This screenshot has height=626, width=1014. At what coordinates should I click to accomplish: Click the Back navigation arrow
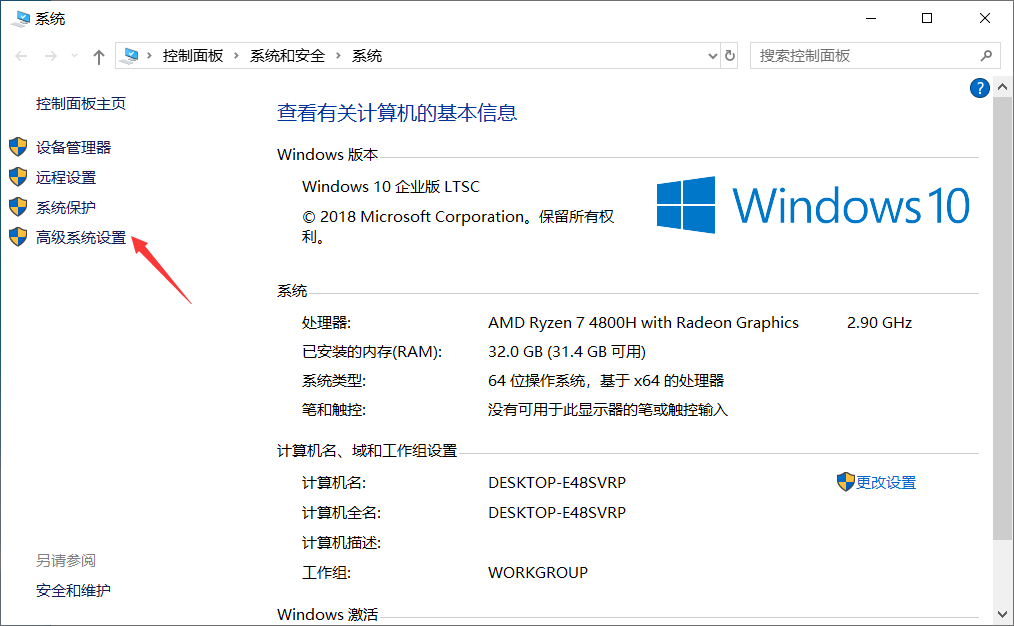coord(21,56)
